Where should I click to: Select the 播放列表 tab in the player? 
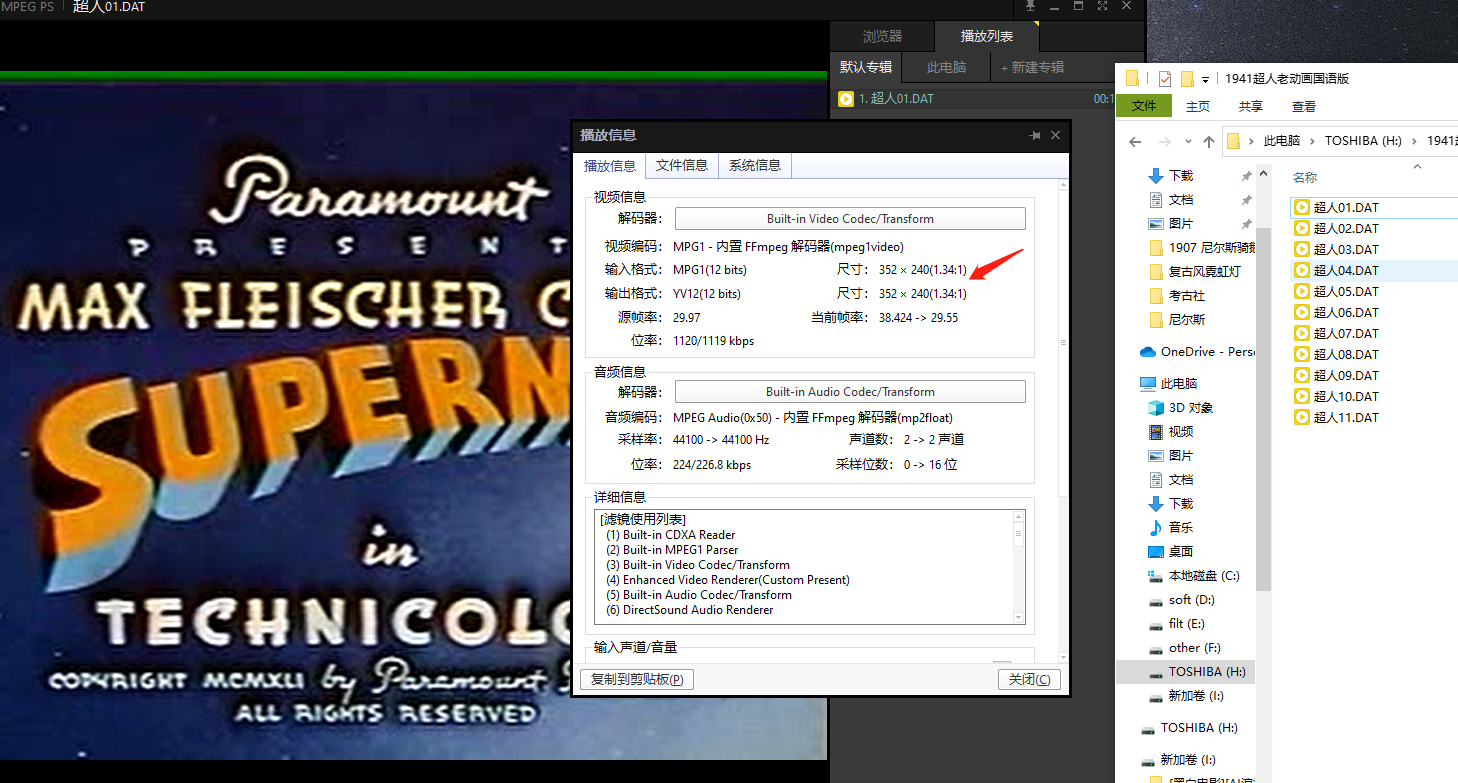pos(987,36)
